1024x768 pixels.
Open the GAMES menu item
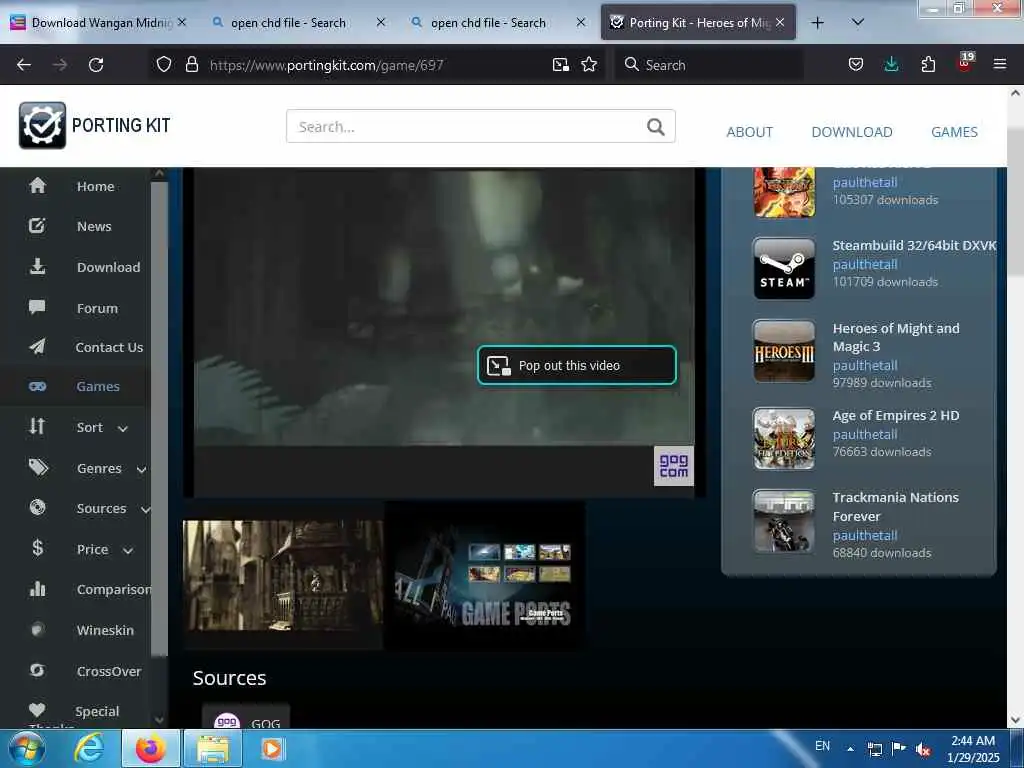(x=954, y=132)
